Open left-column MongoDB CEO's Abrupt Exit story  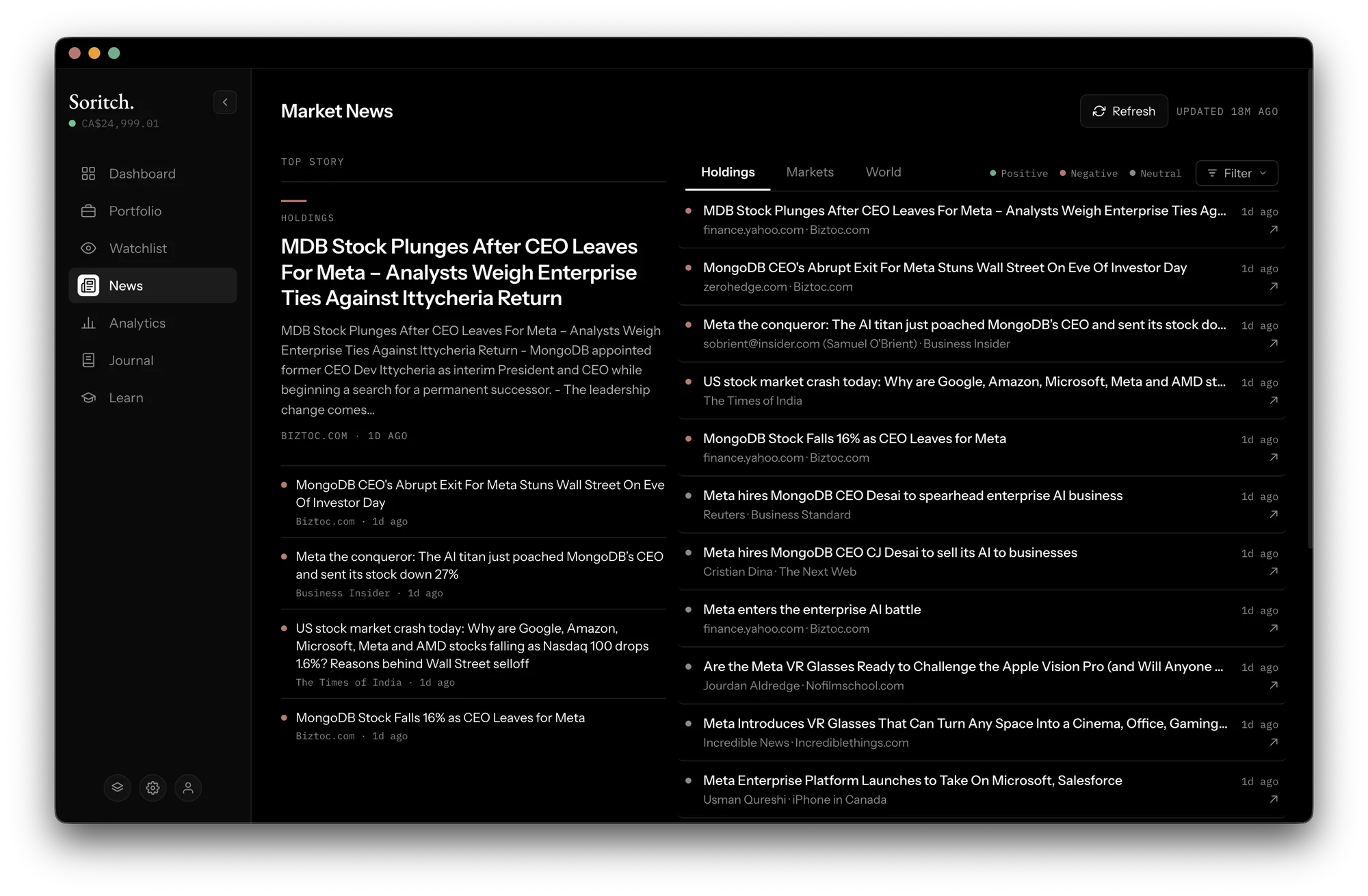480,493
